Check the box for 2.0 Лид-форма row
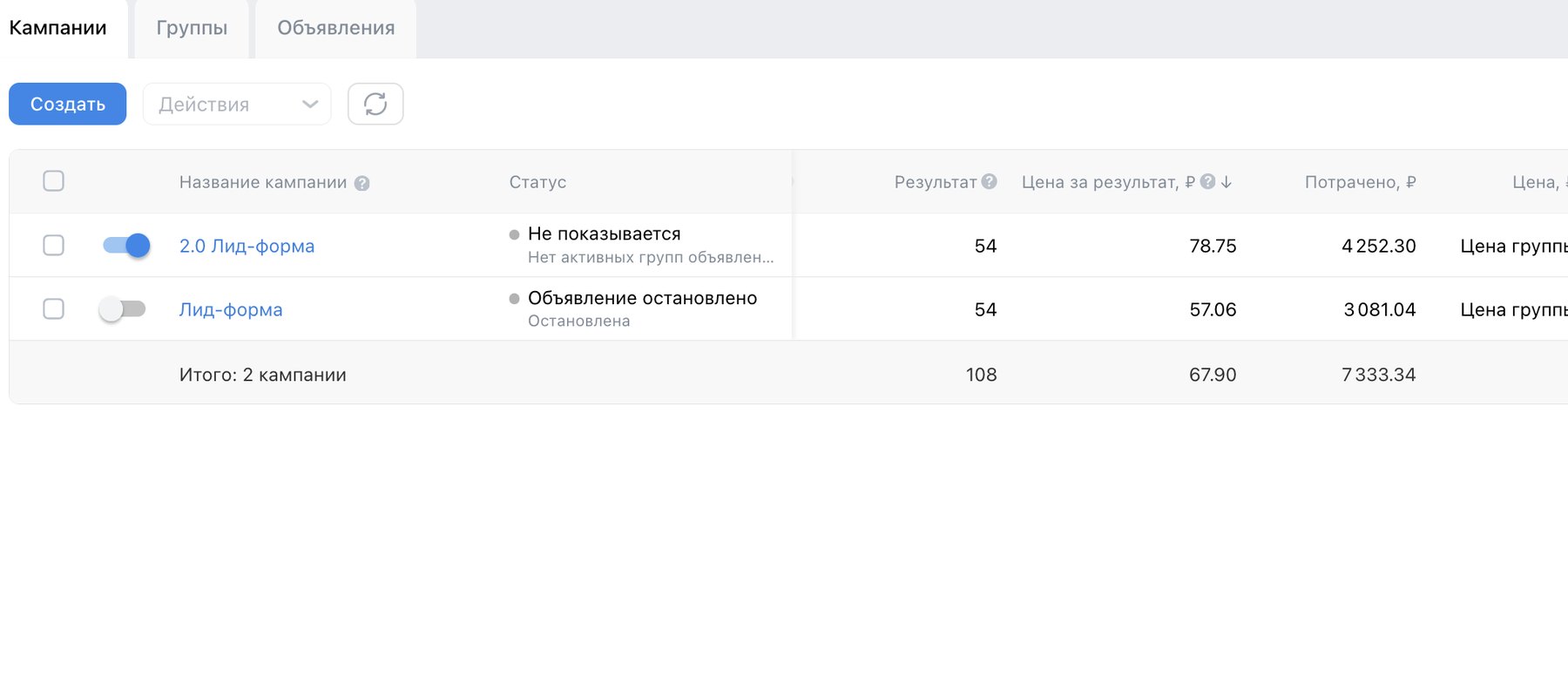Viewport: 1568px width, 697px height. (54, 245)
